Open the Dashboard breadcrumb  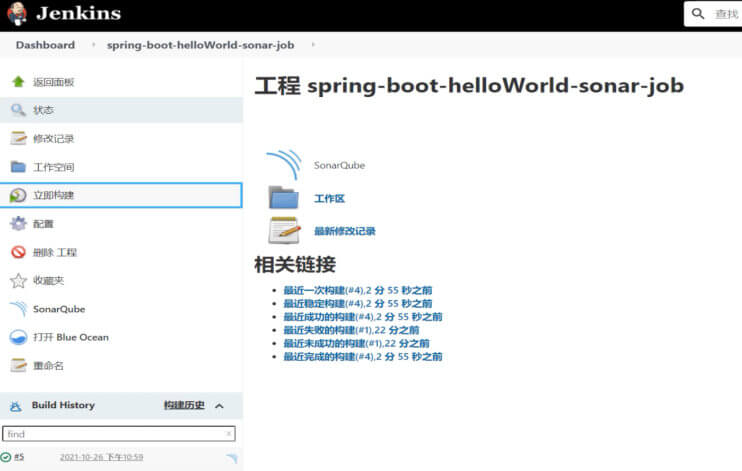pos(45,45)
